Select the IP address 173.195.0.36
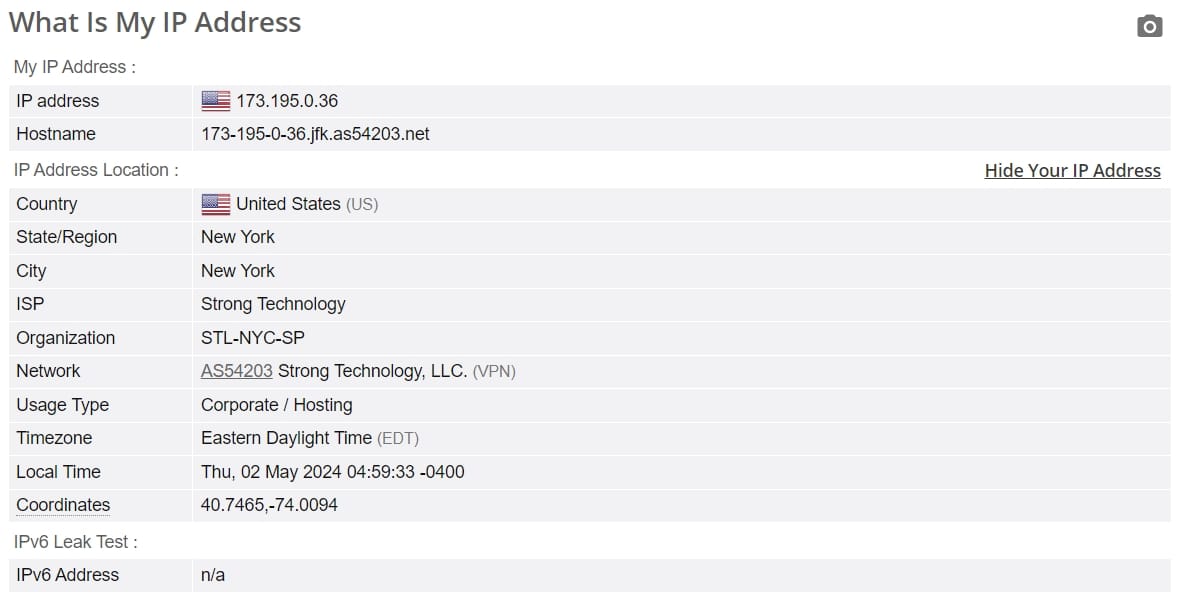This screenshot has height=603, width=1183. pos(287,101)
